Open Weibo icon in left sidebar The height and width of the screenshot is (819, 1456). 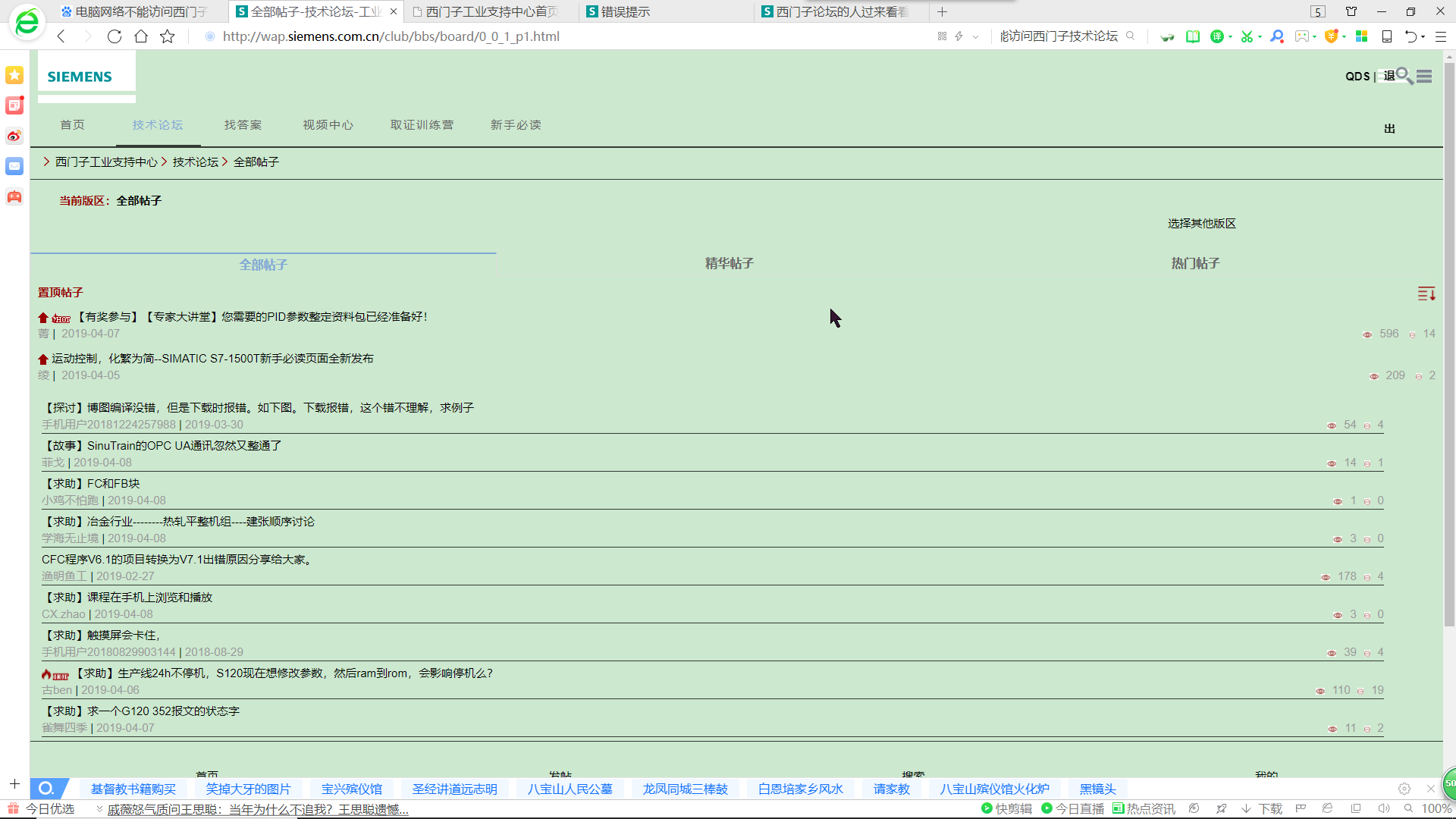(x=14, y=136)
